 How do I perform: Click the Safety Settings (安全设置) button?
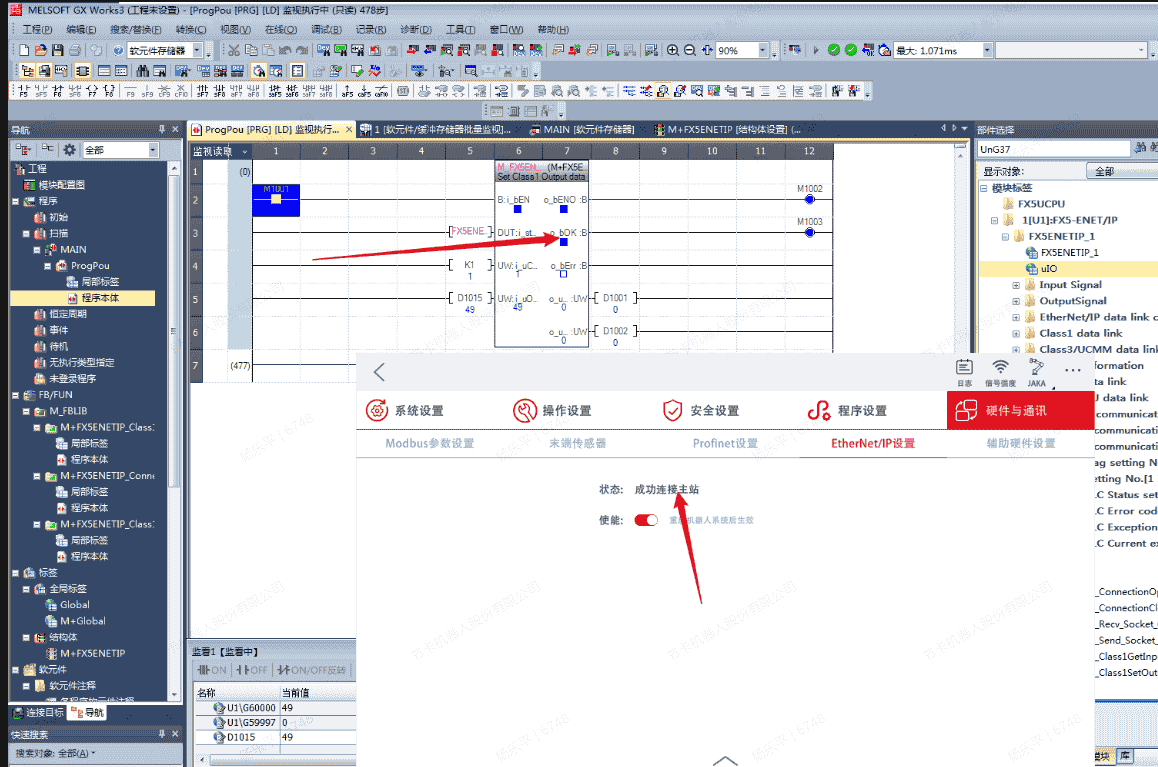tap(700, 411)
